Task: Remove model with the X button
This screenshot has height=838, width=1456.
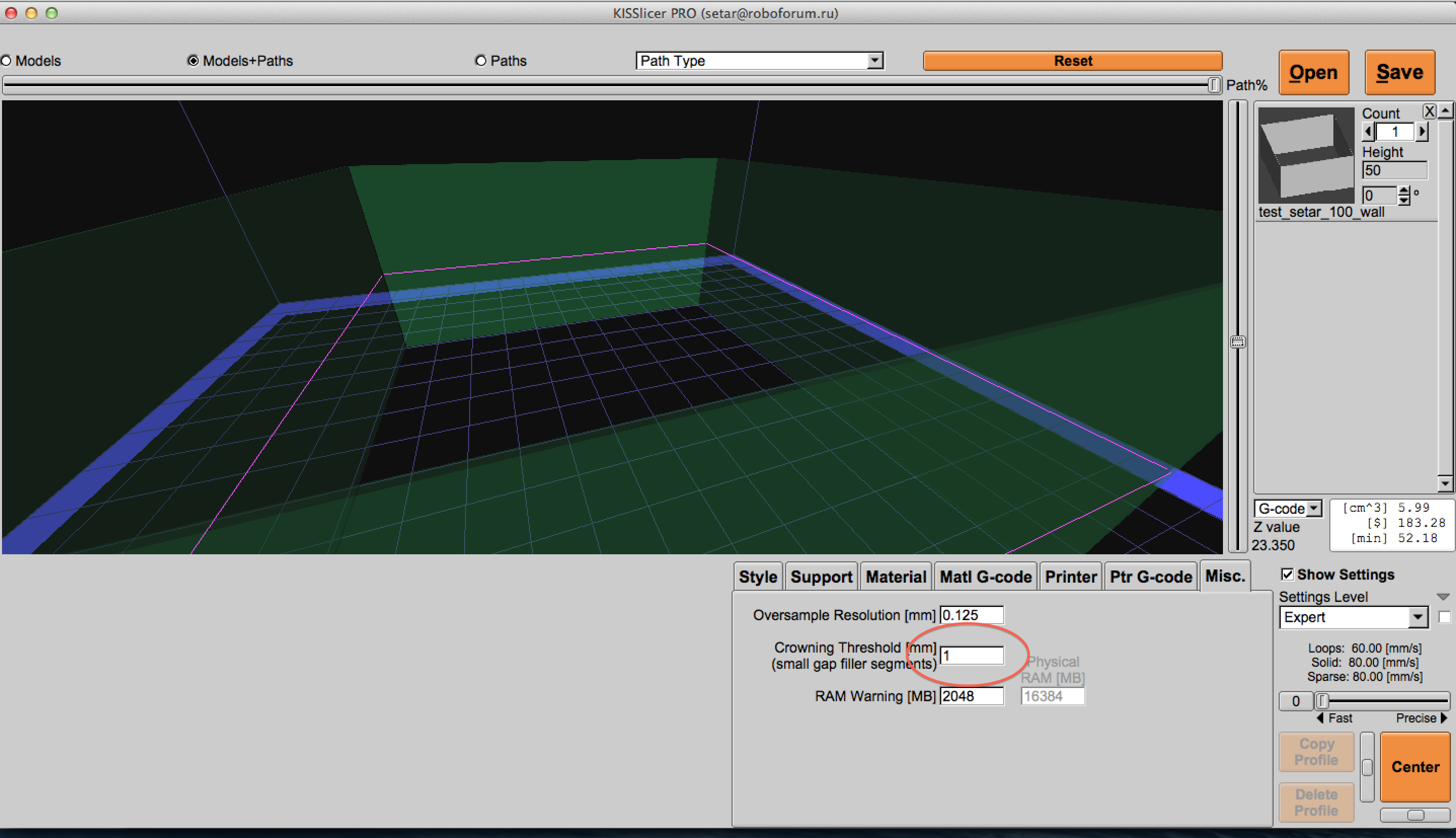Action: [x=1429, y=111]
